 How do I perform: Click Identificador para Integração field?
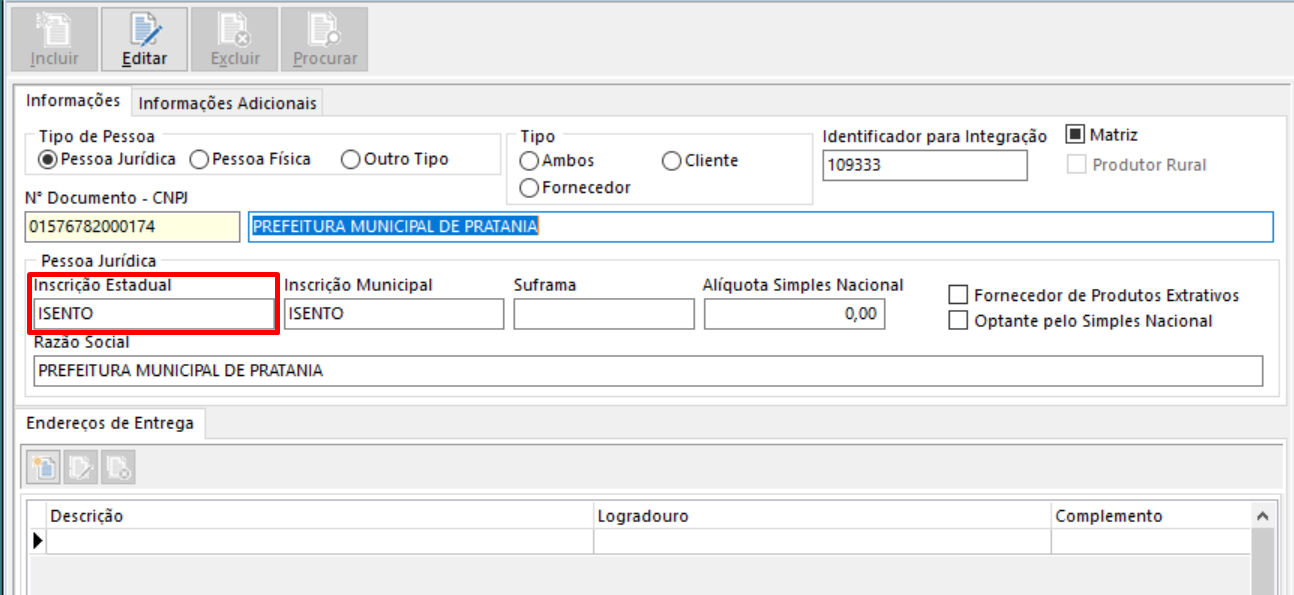tap(925, 165)
